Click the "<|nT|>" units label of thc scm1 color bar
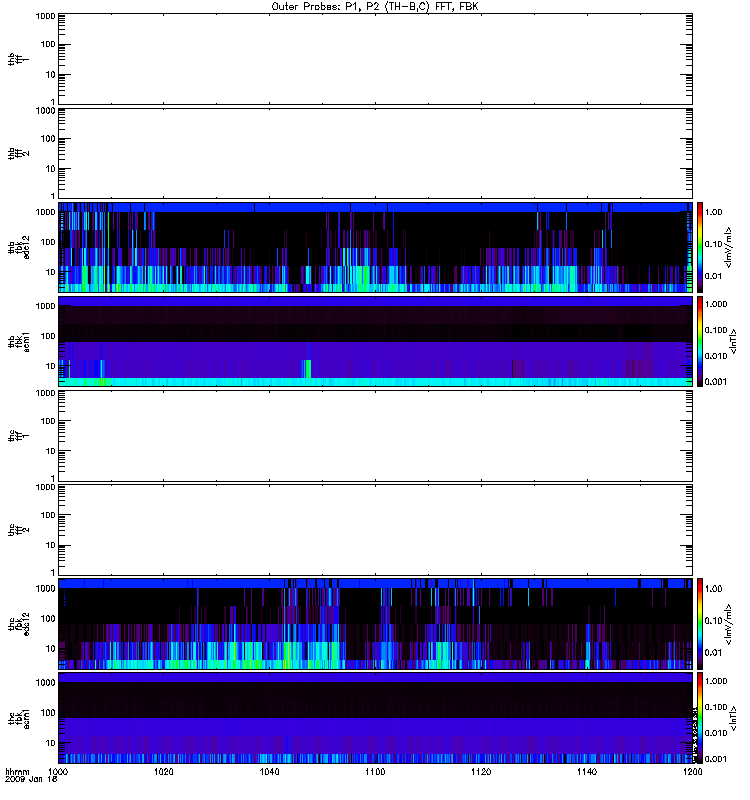The image size is (750, 800). coord(733,718)
